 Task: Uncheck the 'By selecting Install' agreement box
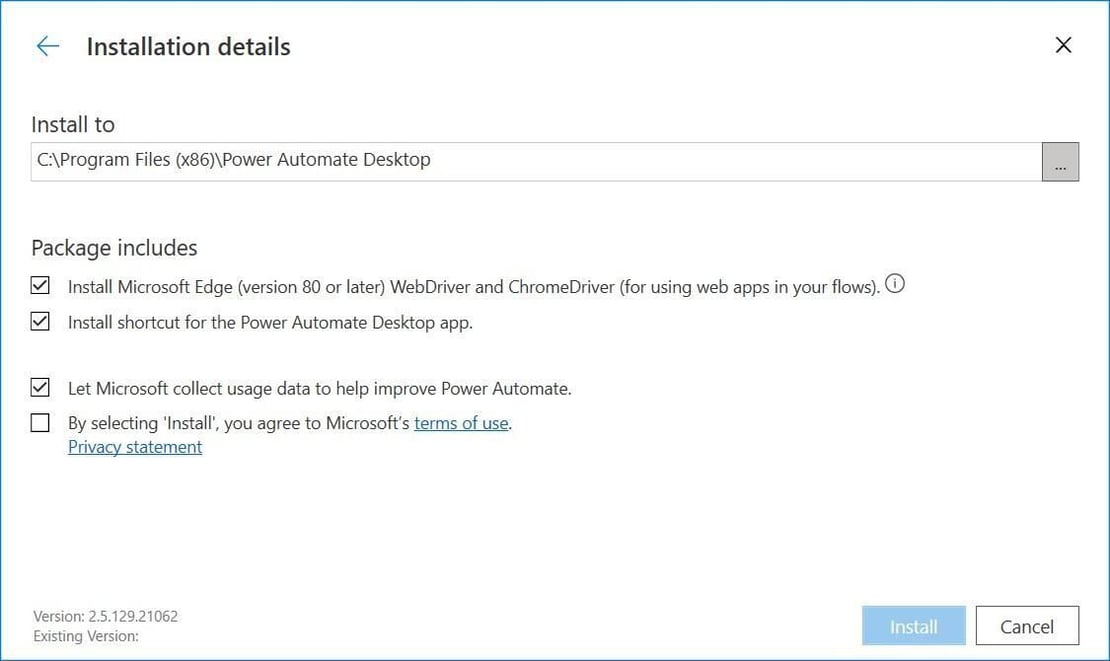point(40,422)
